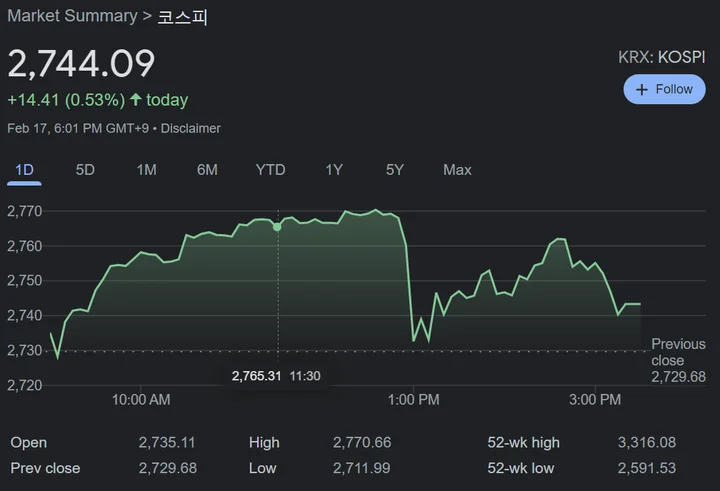Click the 52-wk high value

(647, 442)
